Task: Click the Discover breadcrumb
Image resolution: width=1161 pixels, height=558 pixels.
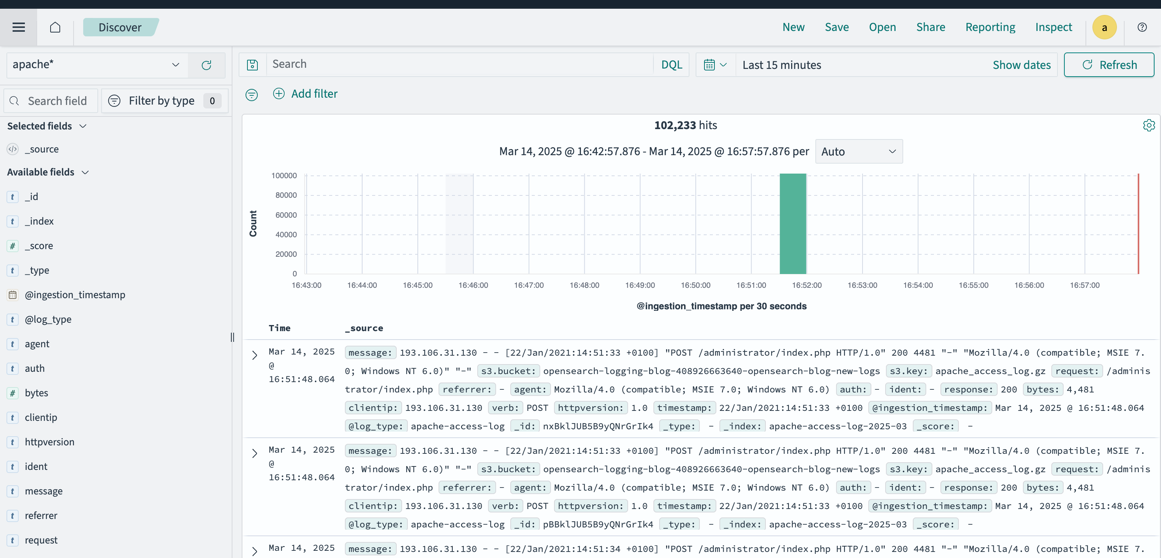Action: coord(121,27)
